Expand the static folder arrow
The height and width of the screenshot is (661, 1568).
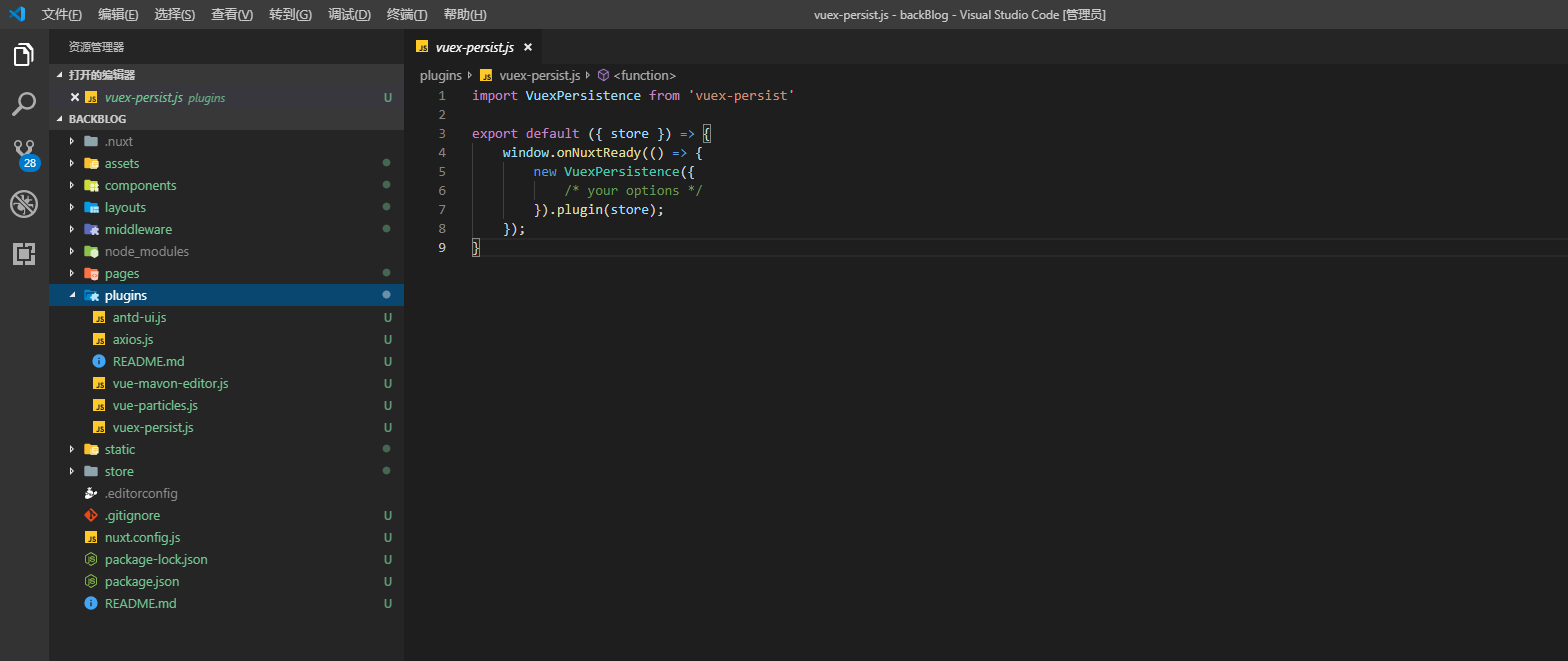[x=72, y=449]
